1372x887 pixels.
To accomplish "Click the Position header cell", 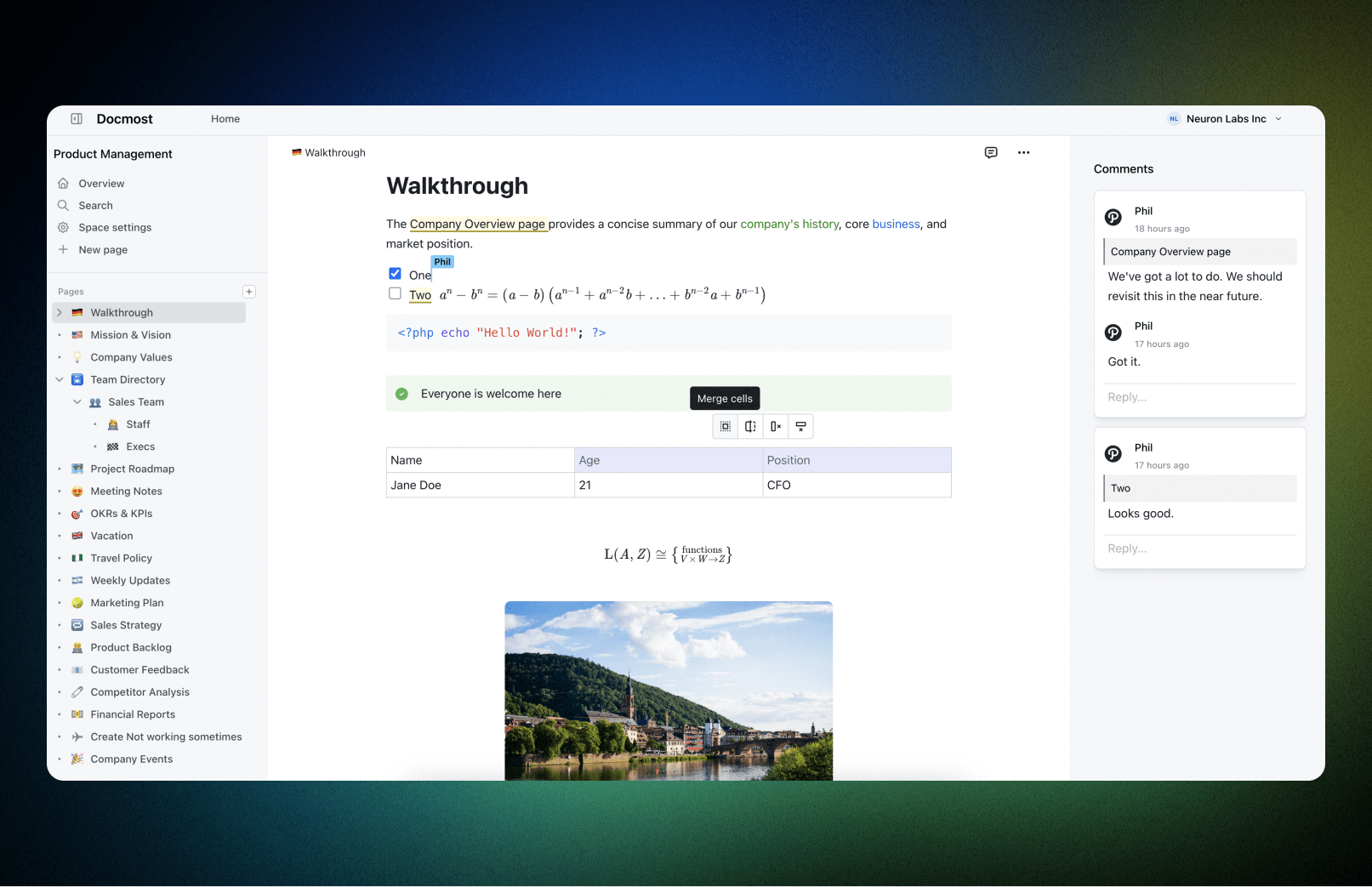I will [857, 460].
